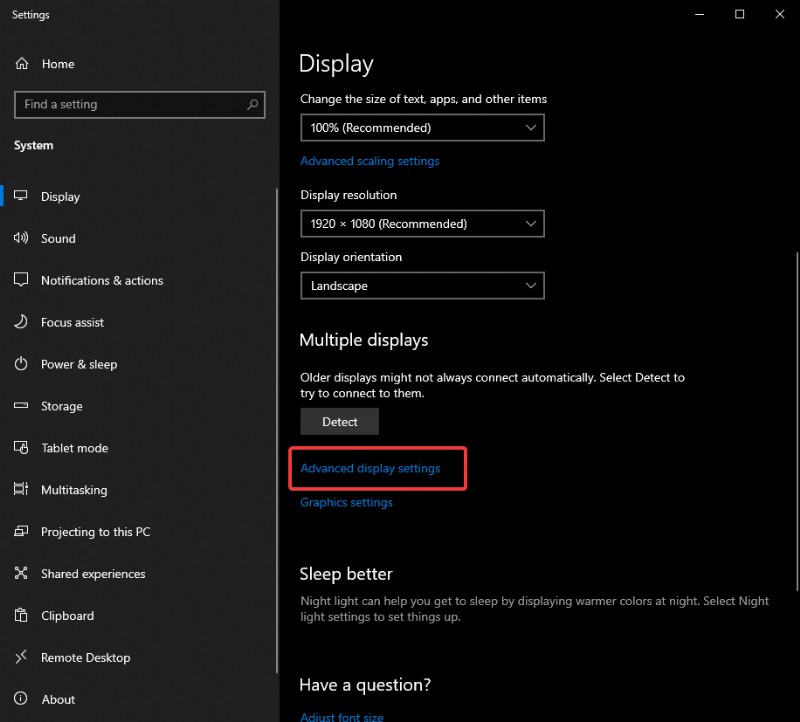Click the Focus assist moon icon
Viewport: 800px width, 722px height.
click(21, 323)
